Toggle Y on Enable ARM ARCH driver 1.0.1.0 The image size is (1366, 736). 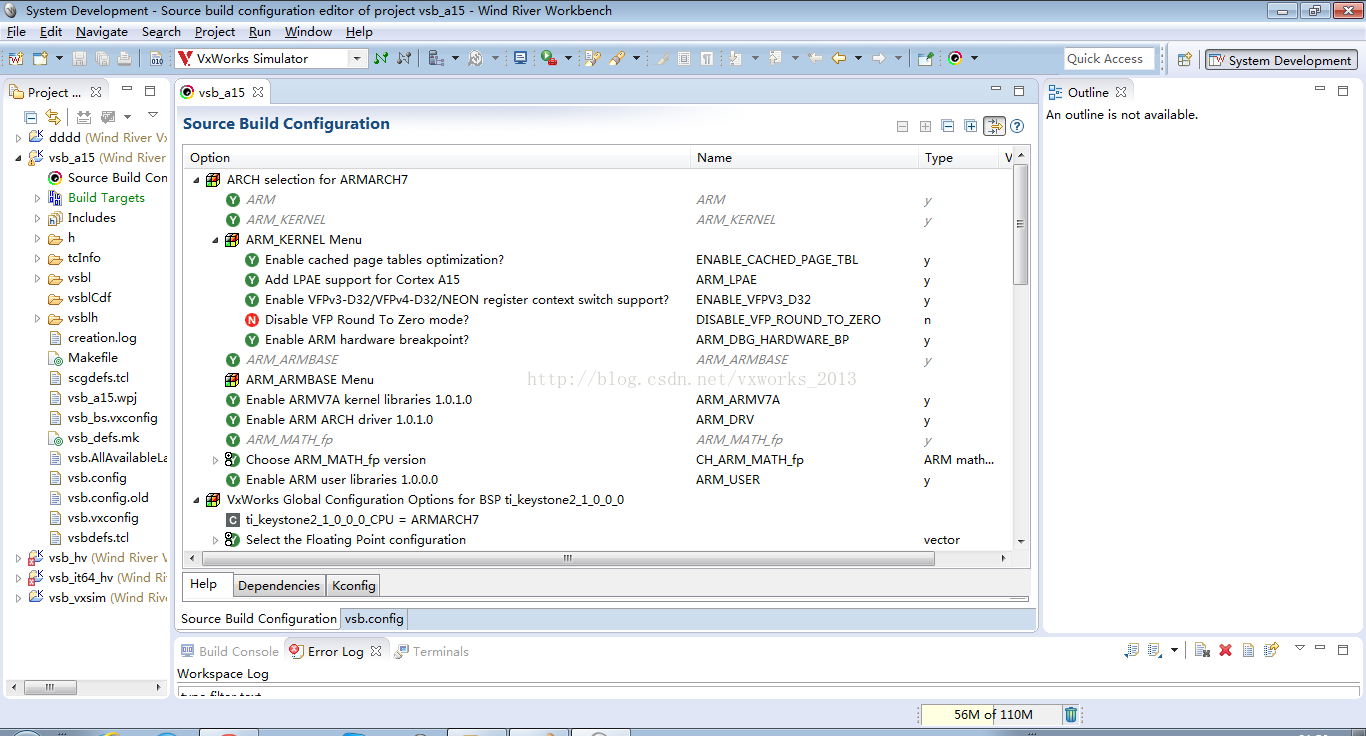point(233,420)
